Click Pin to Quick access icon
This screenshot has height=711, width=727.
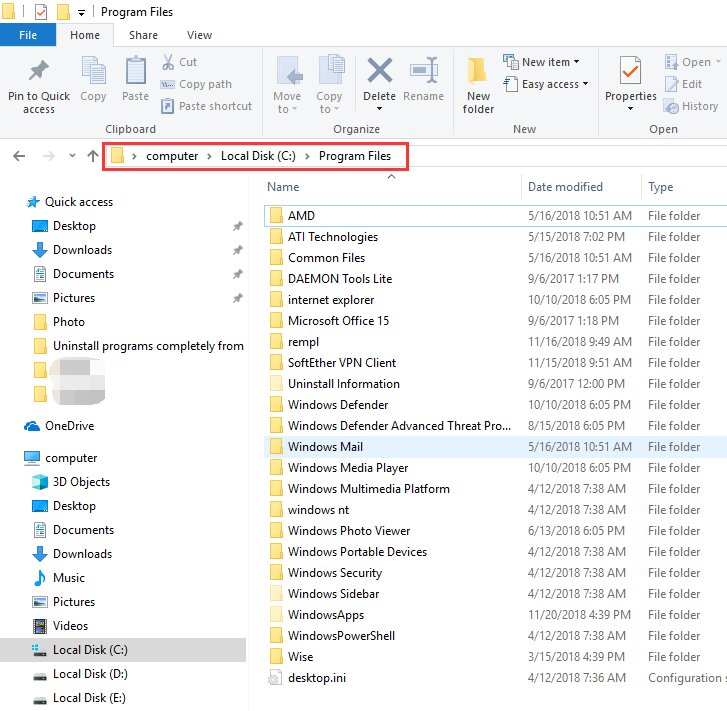point(39,70)
